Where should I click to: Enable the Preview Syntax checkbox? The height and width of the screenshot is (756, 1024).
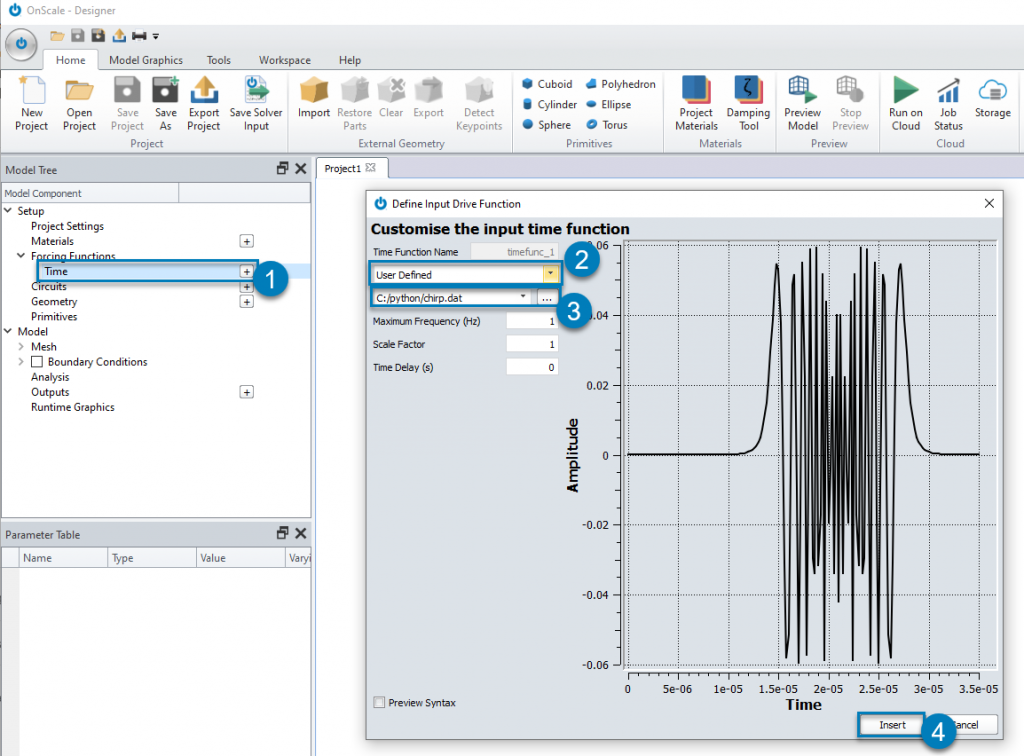pyautogui.click(x=380, y=703)
